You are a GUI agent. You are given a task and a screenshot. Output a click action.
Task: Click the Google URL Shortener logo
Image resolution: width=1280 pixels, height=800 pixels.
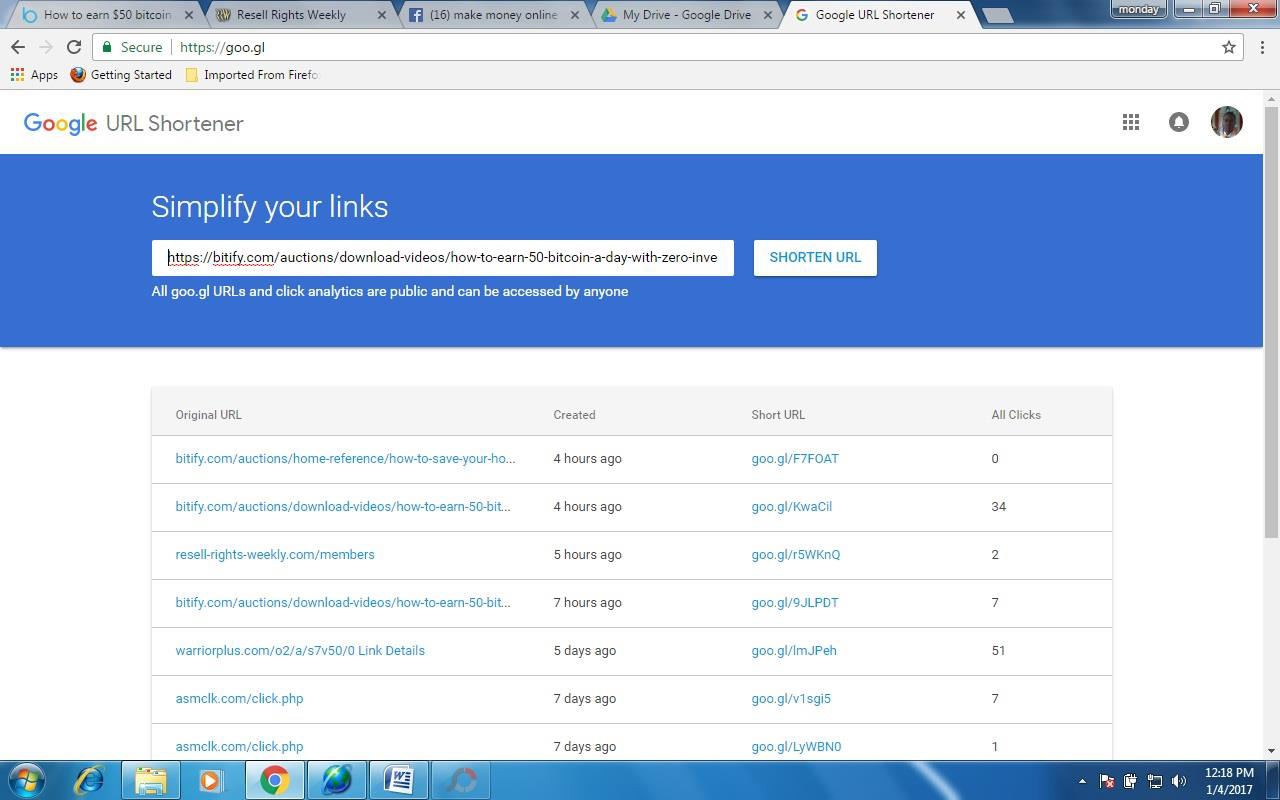pyautogui.click(x=134, y=123)
